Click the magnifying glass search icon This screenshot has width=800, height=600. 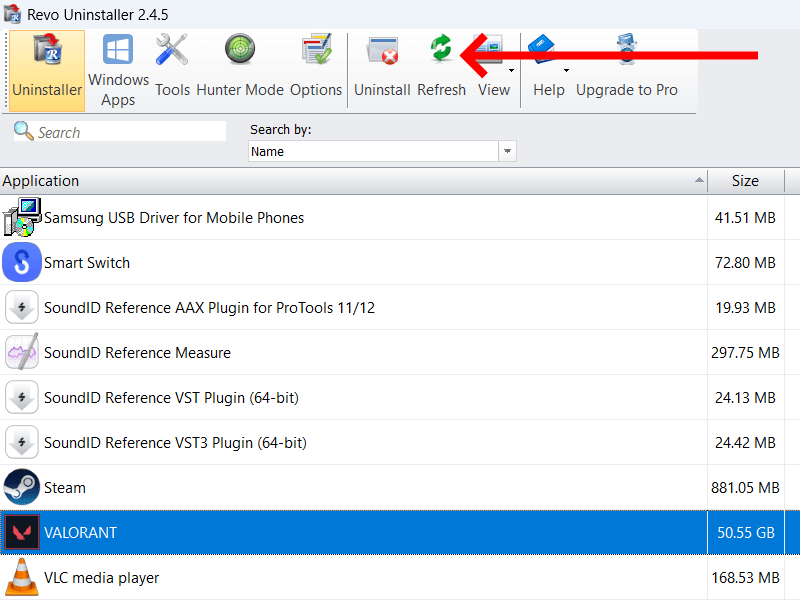pos(21,130)
